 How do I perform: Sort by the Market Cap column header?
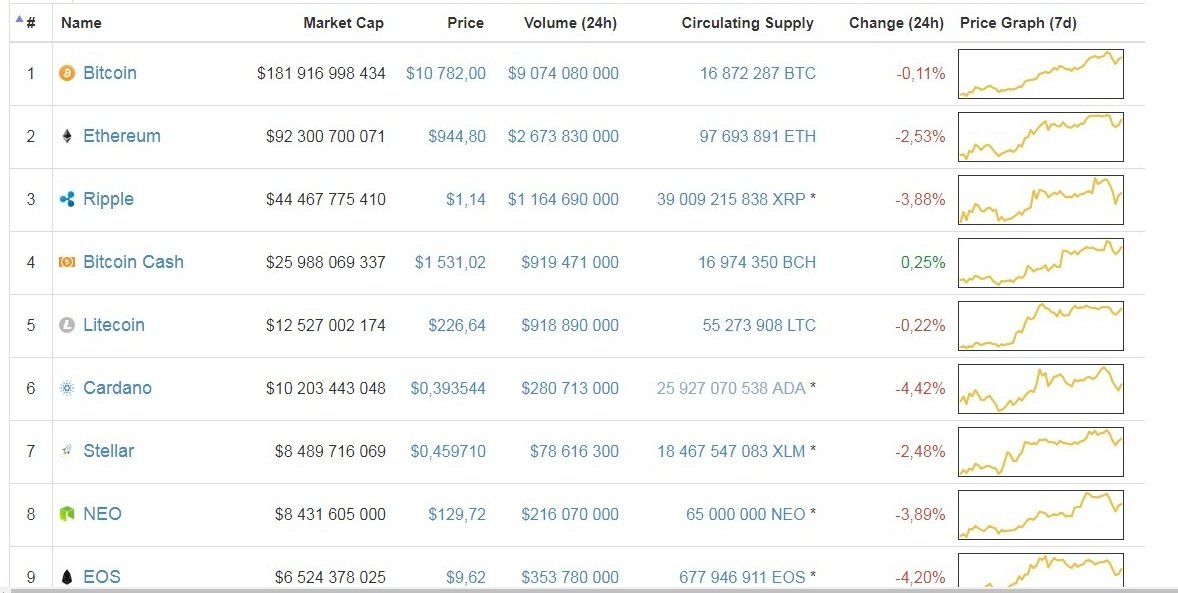343,22
